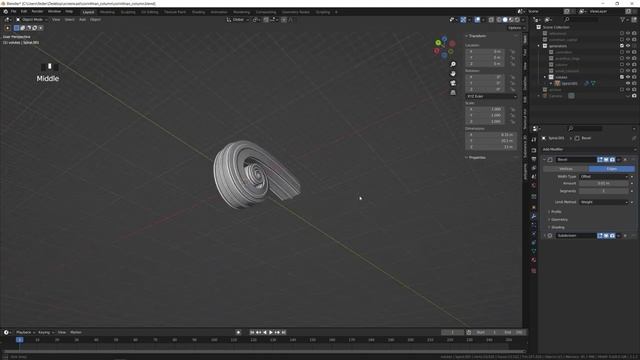The width and height of the screenshot is (640, 360).
Task: Enable solid viewport shading mode
Action: [x=505, y=20]
